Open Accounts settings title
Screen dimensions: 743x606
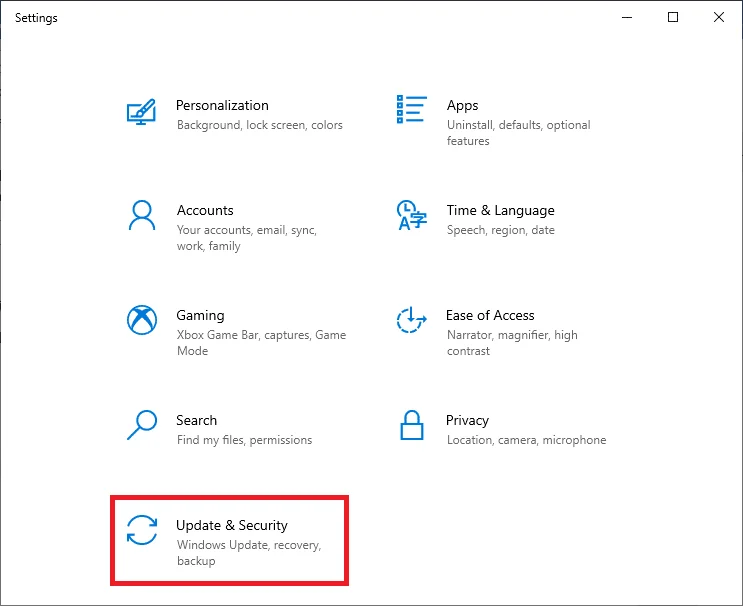click(205, 210)
